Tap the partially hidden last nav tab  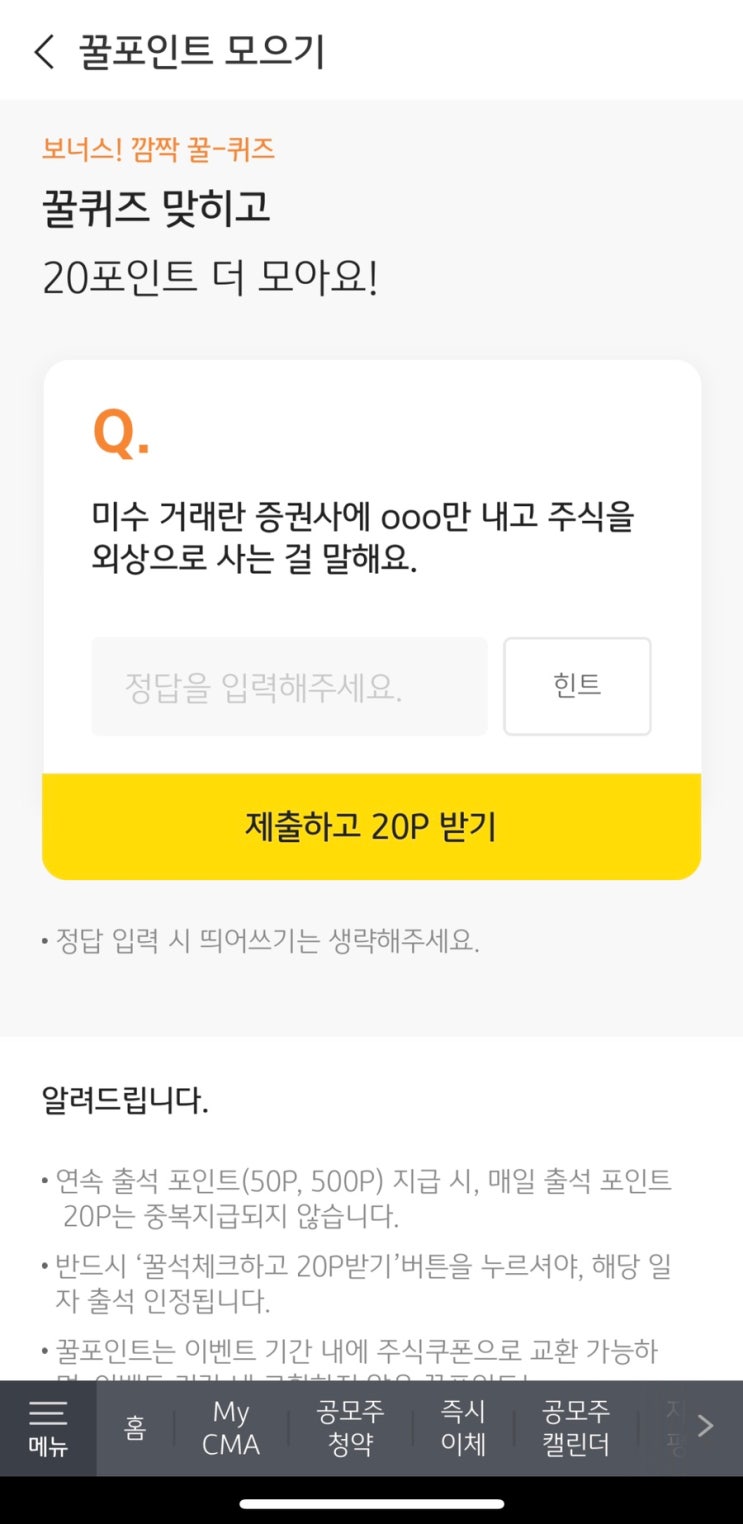[677, 1428]
